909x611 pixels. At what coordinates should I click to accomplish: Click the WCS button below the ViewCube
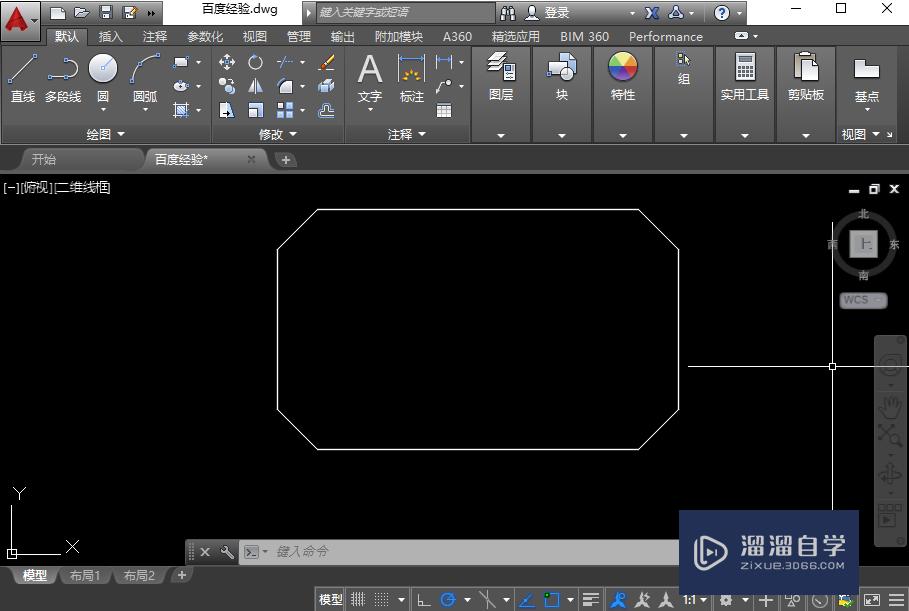click(x=861, y=299)
